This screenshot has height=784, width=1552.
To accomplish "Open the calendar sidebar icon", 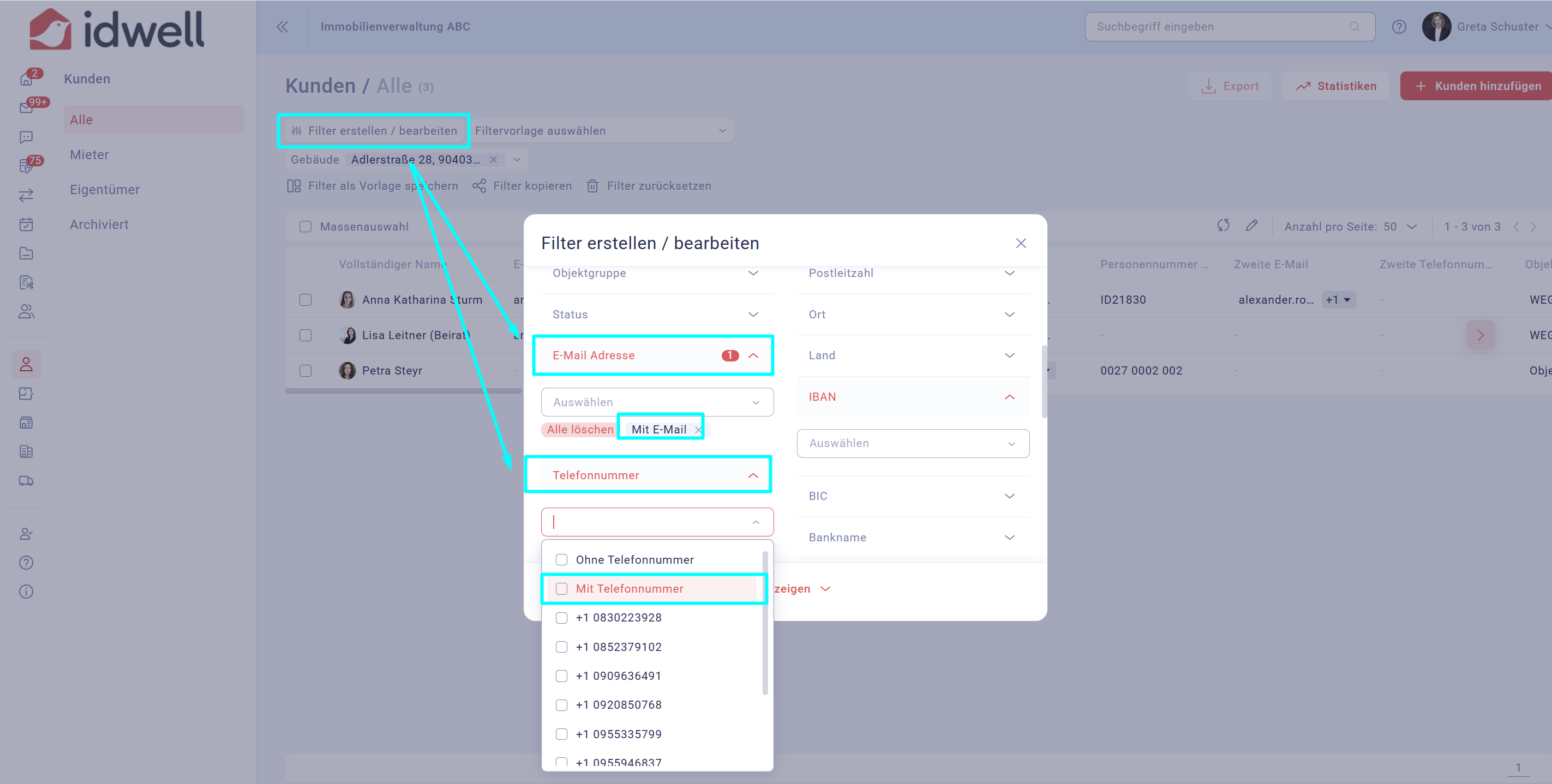I will pyautogui.click(x=27, y=224).
